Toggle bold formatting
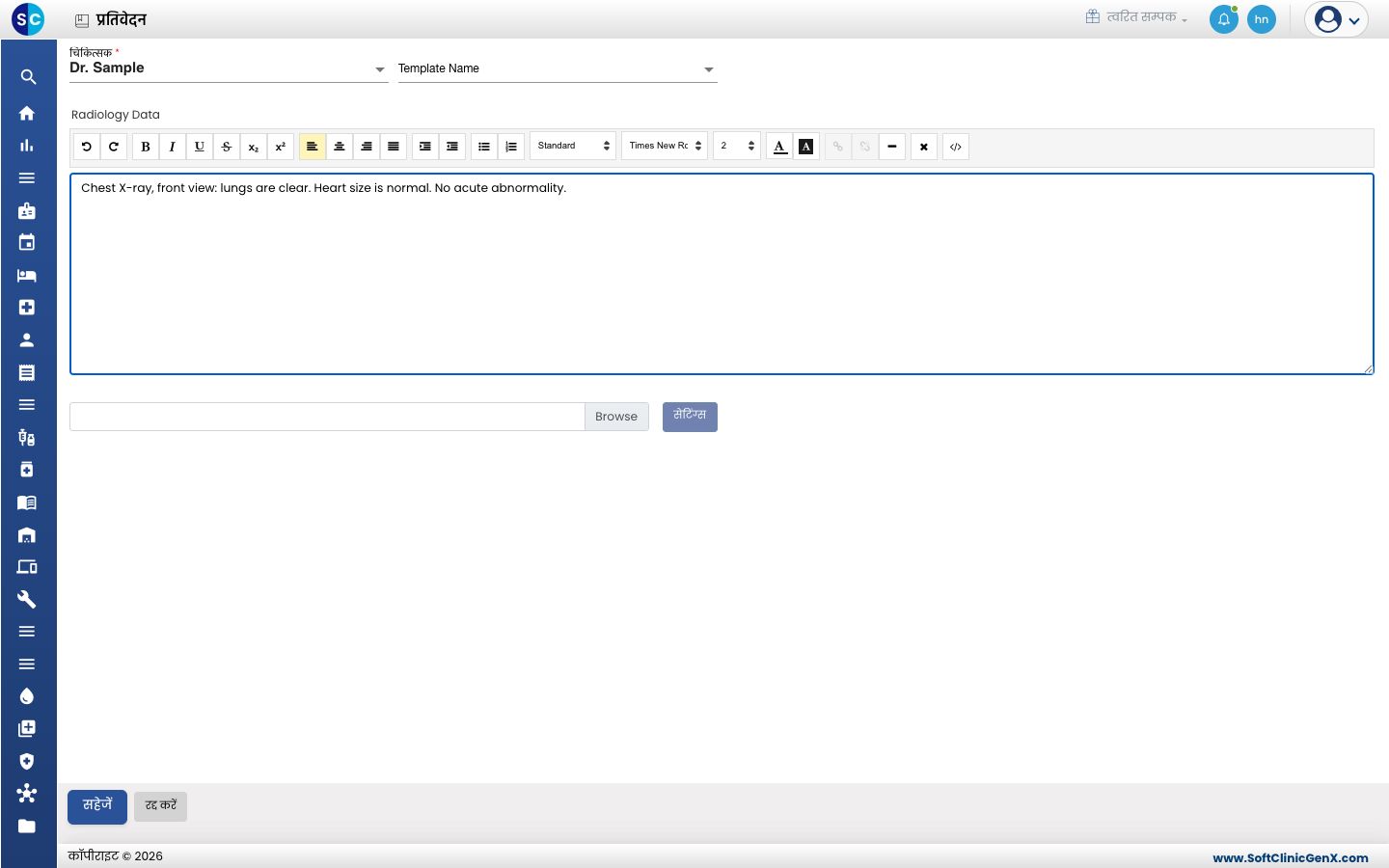Viewport: 1389px width, 868px height. coord(146,147)
